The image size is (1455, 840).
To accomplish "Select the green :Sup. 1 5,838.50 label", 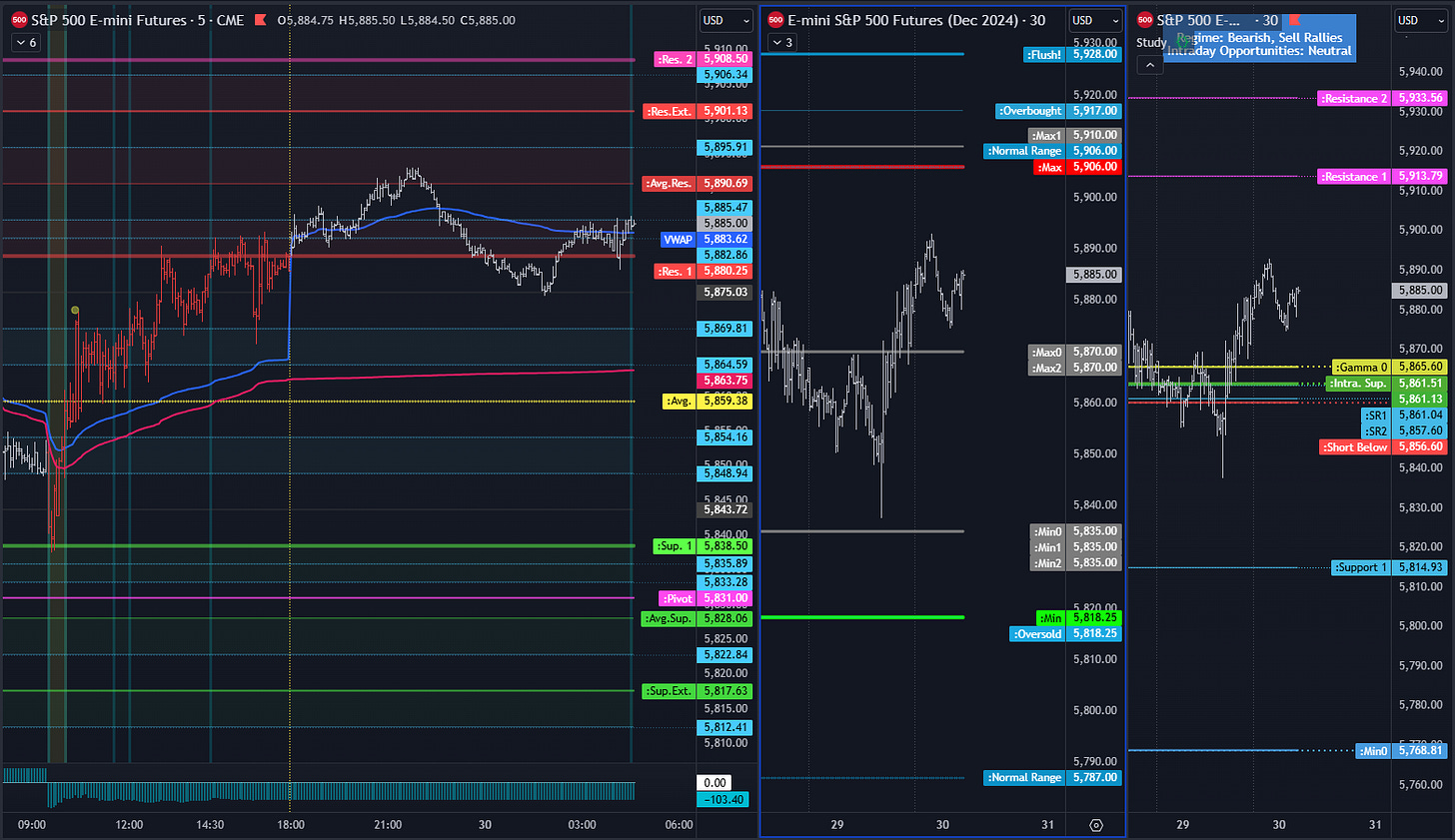I will coord(703,546).
